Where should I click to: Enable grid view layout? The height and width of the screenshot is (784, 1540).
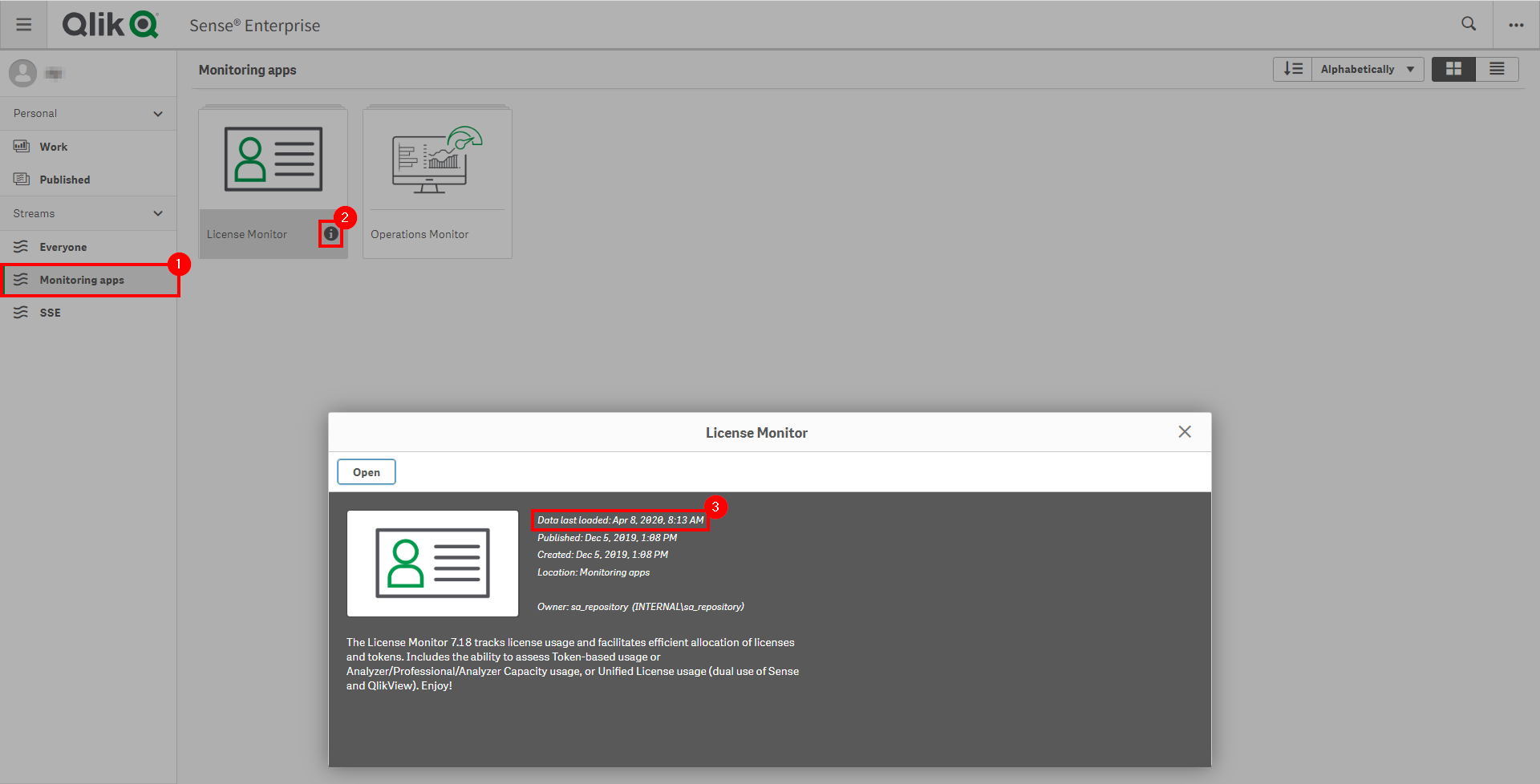1453,69
